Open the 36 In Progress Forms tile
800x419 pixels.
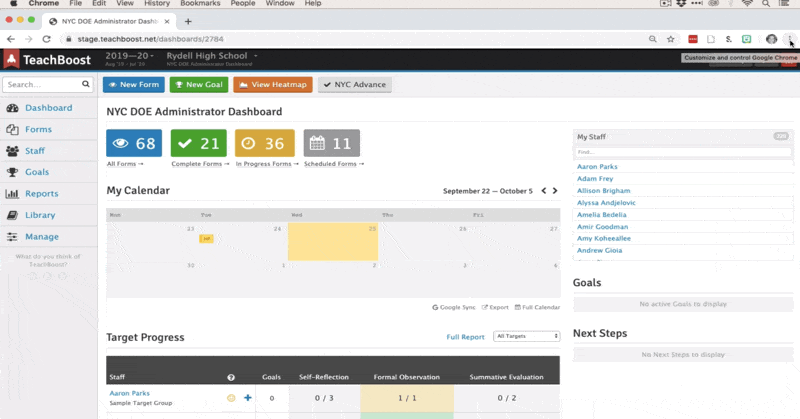264,143
